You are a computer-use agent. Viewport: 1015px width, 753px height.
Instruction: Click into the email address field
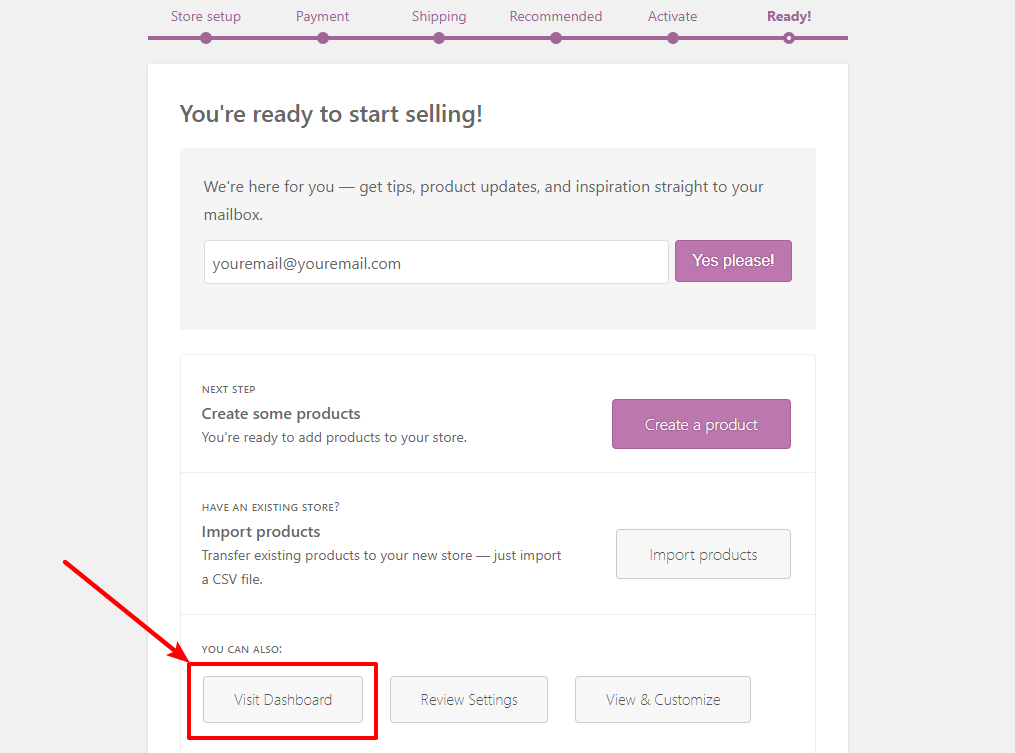pyautogui.click(x=436, y=262)
